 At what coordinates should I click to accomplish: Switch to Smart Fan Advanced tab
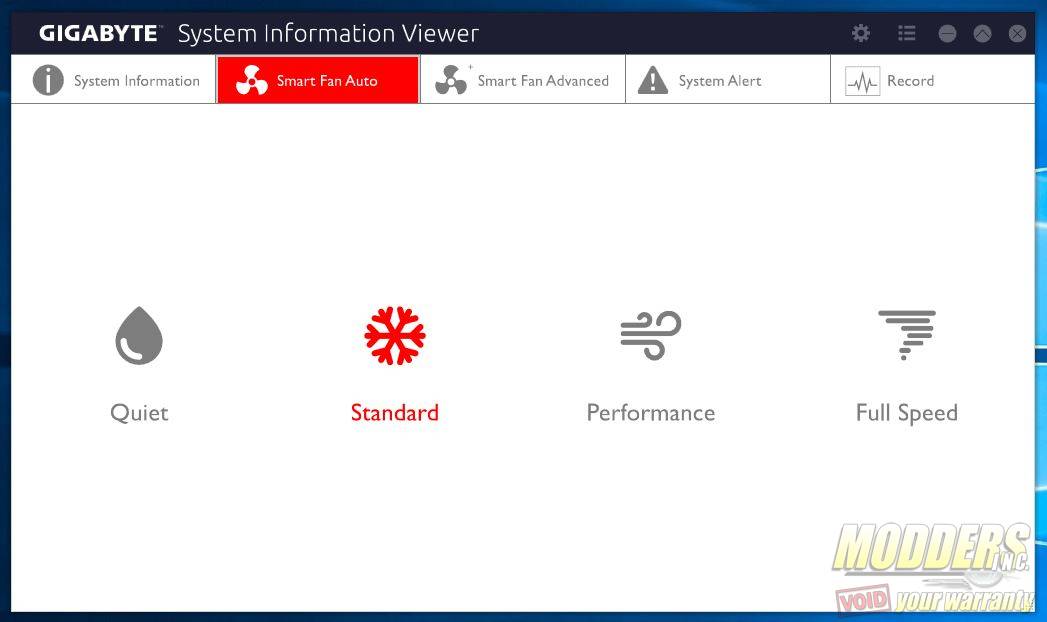(523, 80)
